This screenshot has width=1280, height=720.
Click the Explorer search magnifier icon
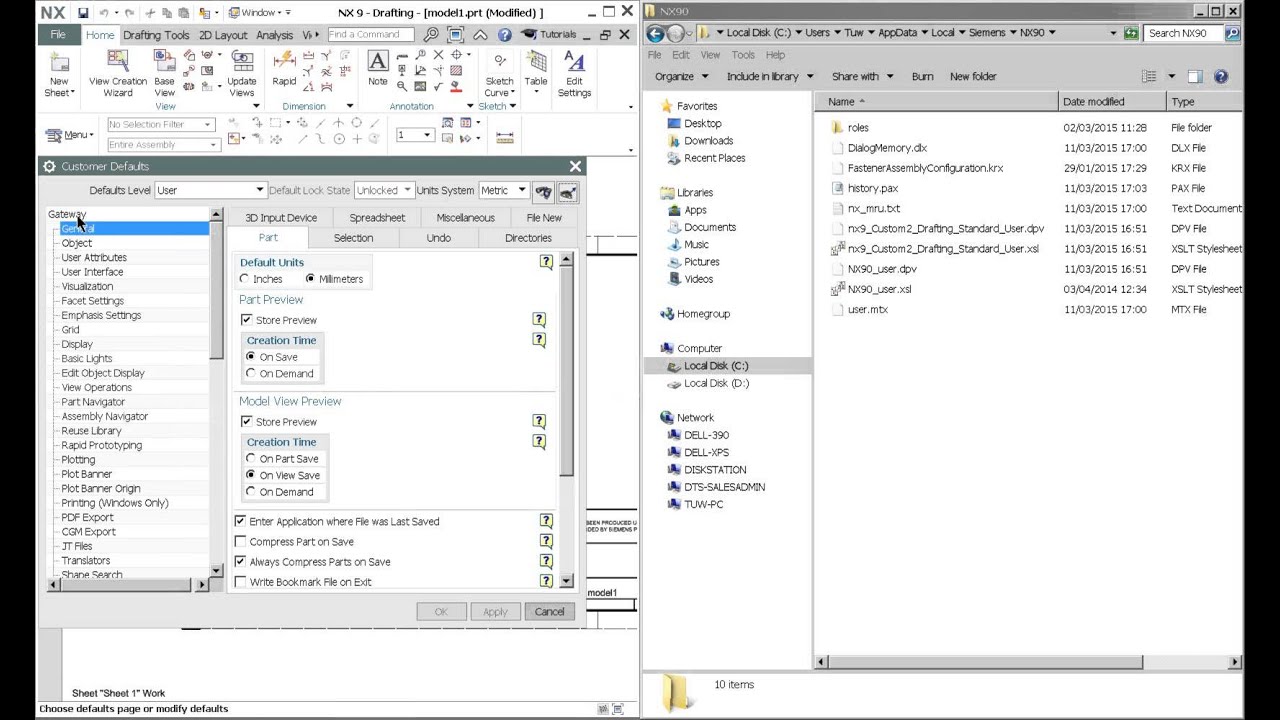(1231, 33)
